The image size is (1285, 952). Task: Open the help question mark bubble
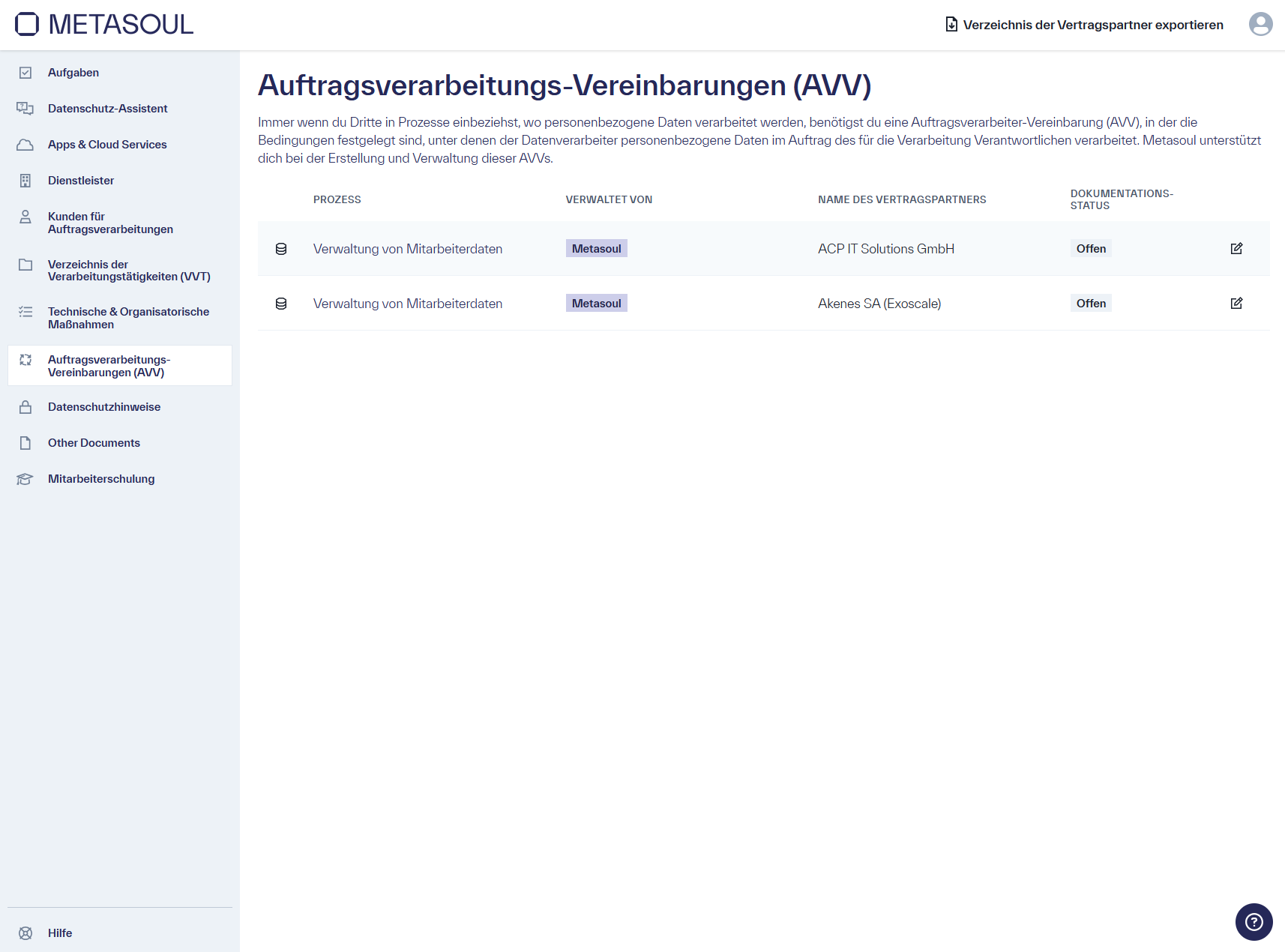click(x=1254, y=921)
